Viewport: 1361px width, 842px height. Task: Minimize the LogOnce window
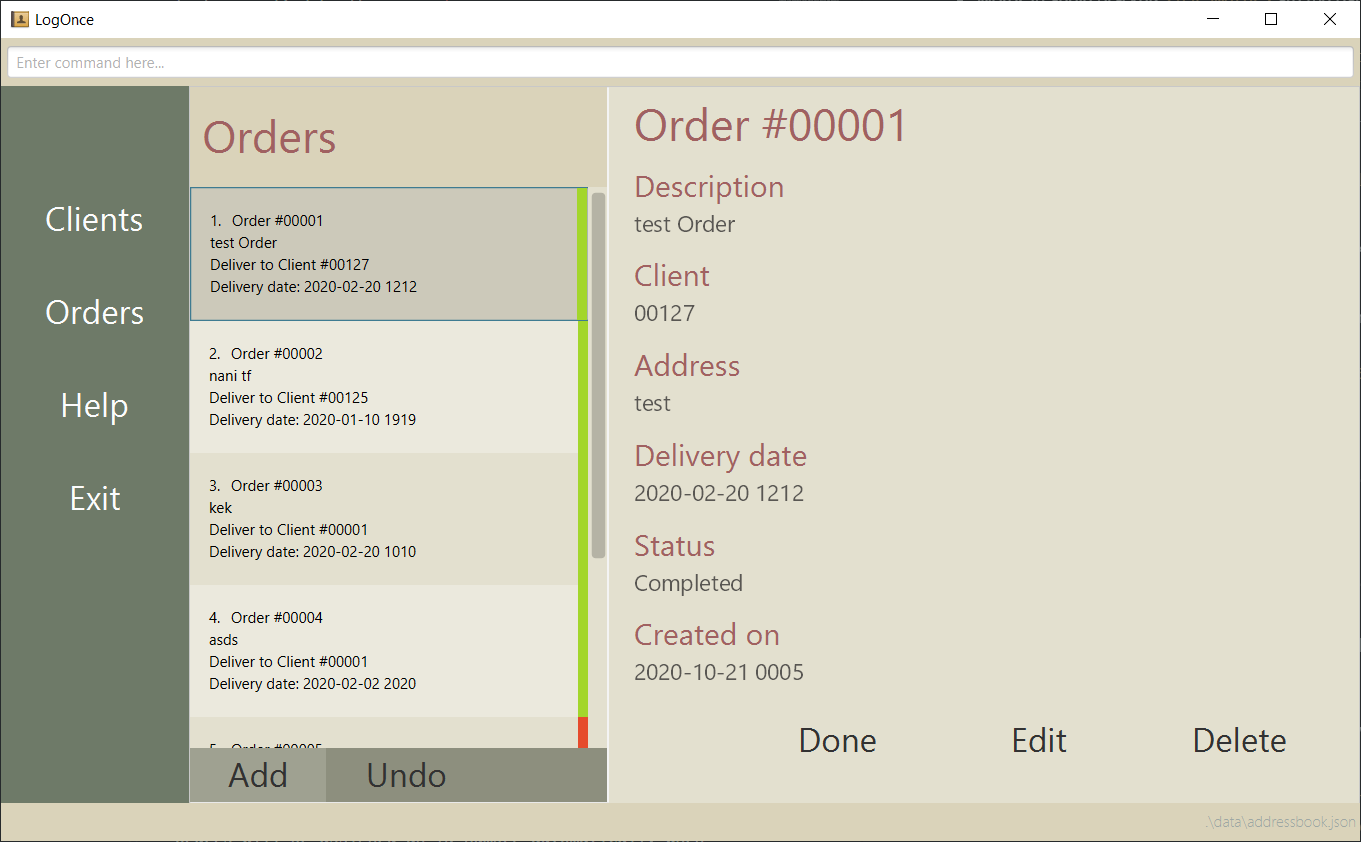tap(1213, 19)
